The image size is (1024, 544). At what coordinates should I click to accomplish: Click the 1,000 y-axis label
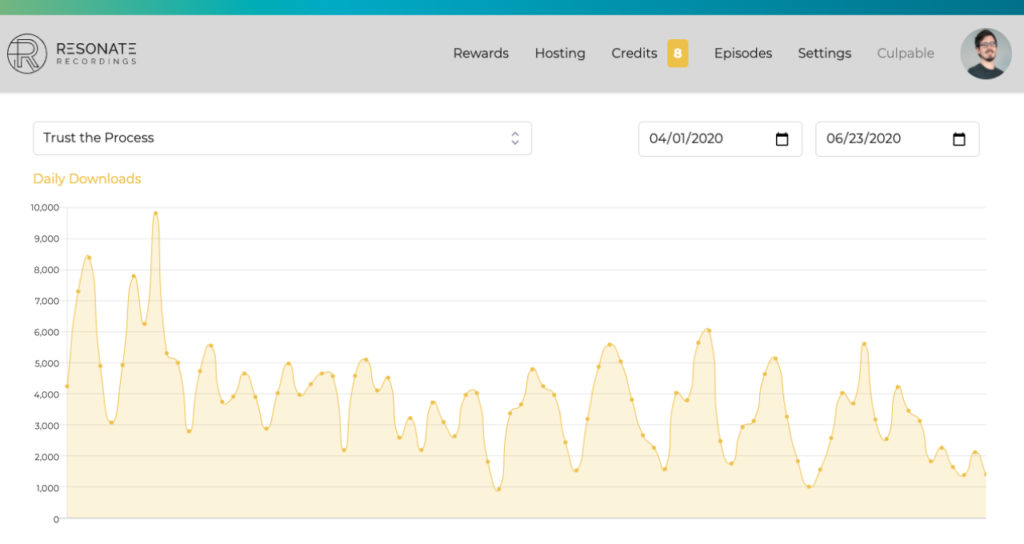(x=46, y=488)
